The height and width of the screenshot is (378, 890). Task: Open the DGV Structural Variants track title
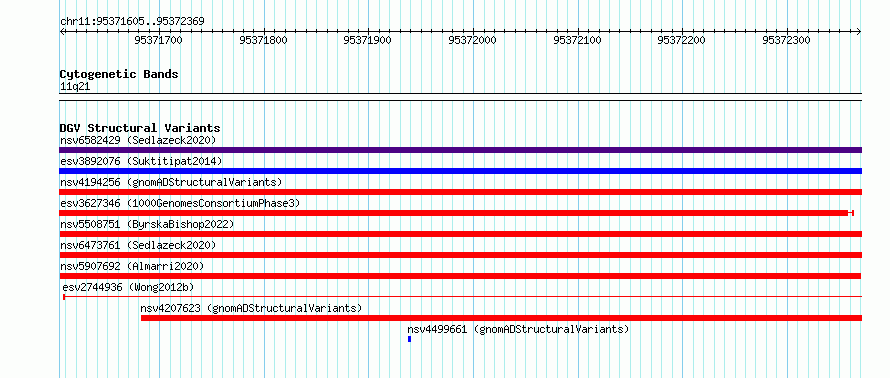point(140,128)
